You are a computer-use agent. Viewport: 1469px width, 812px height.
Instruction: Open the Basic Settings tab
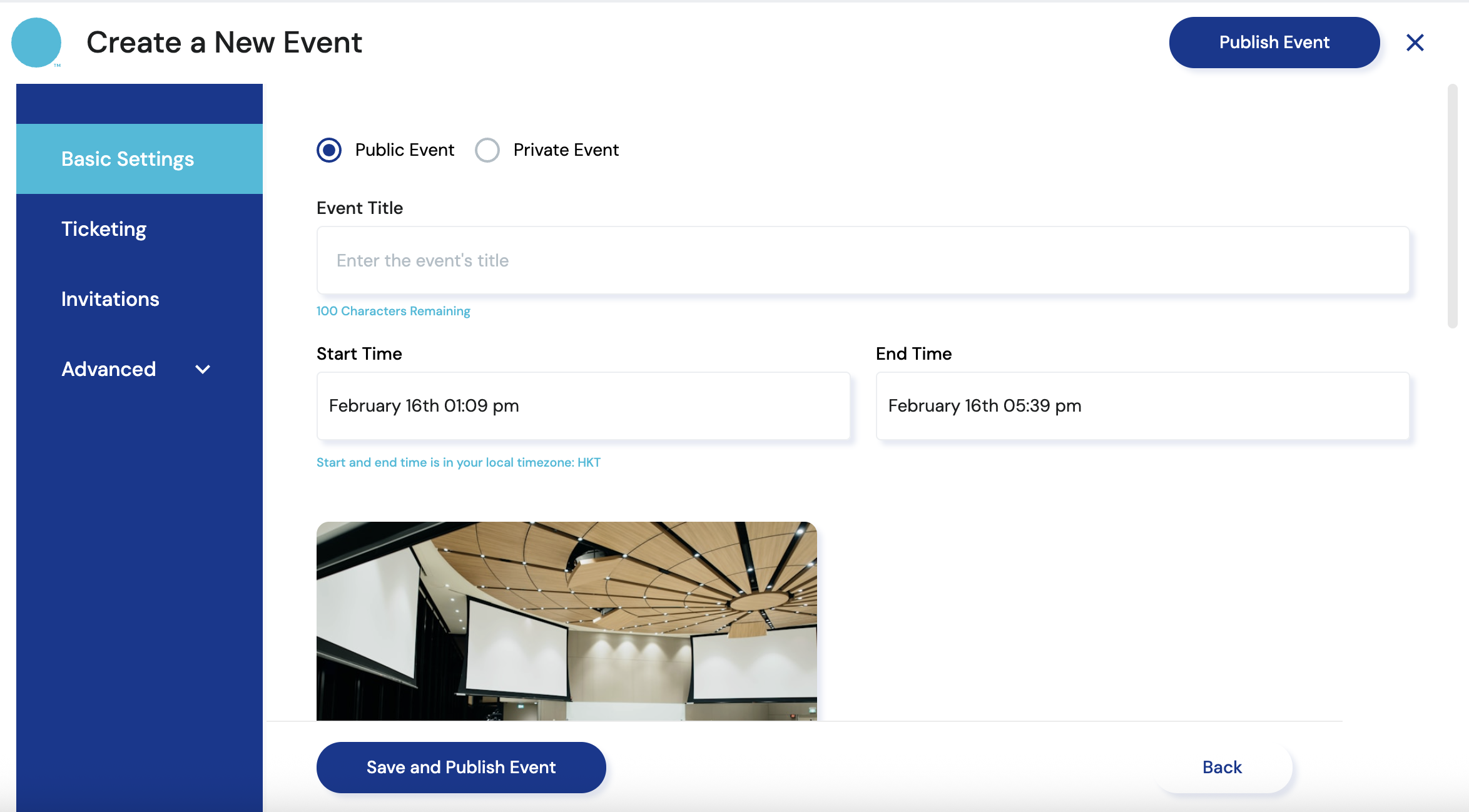[x=128, y=159]
